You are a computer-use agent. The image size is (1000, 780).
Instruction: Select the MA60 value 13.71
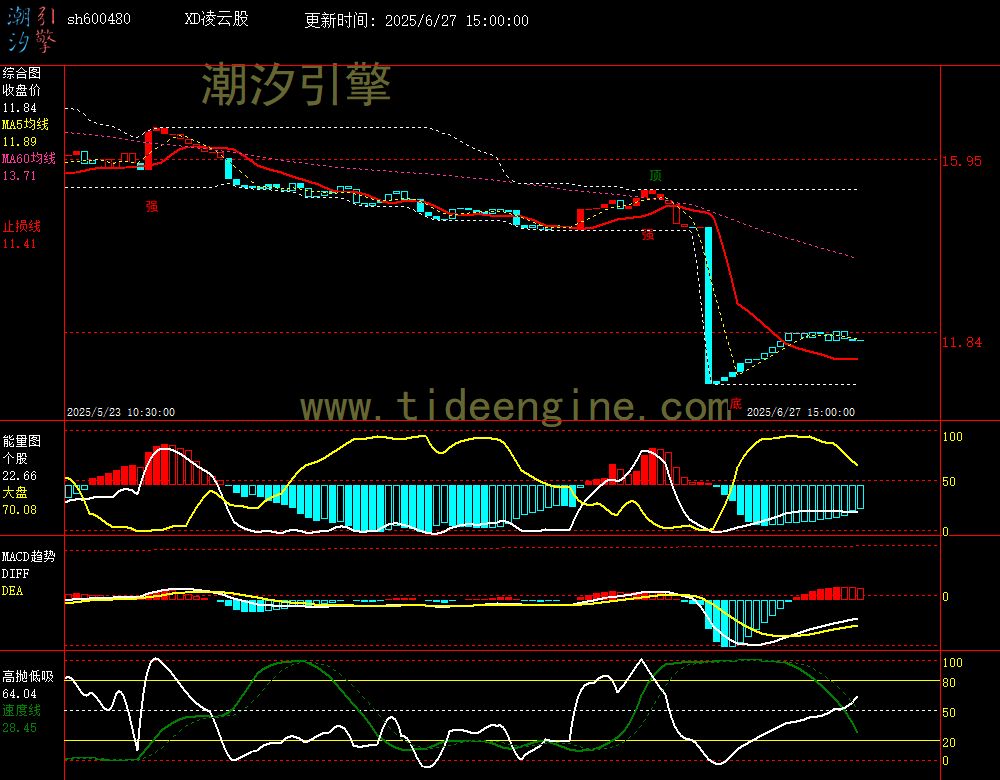(20, 175)
